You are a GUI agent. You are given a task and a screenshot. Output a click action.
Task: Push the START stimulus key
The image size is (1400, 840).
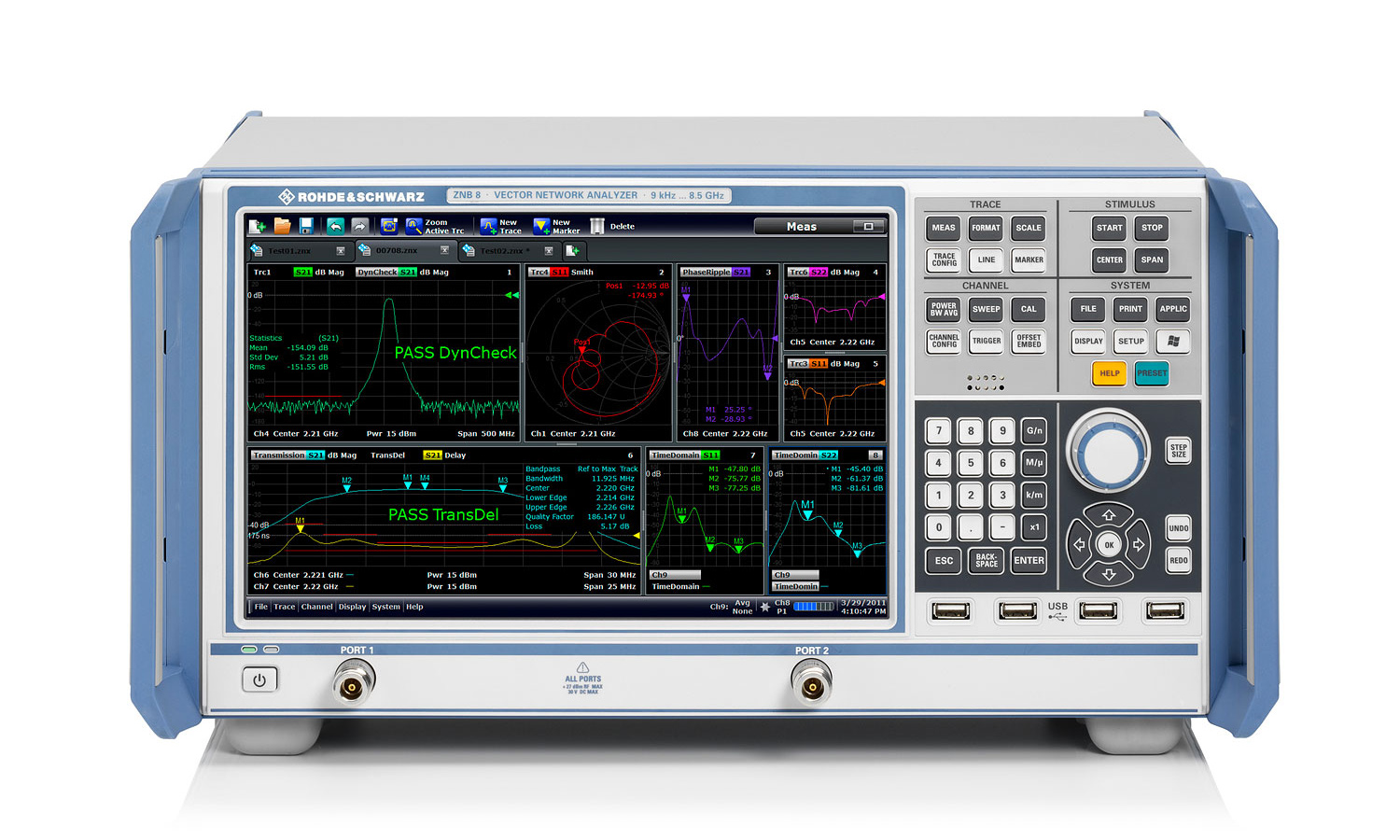point(1110,228)
